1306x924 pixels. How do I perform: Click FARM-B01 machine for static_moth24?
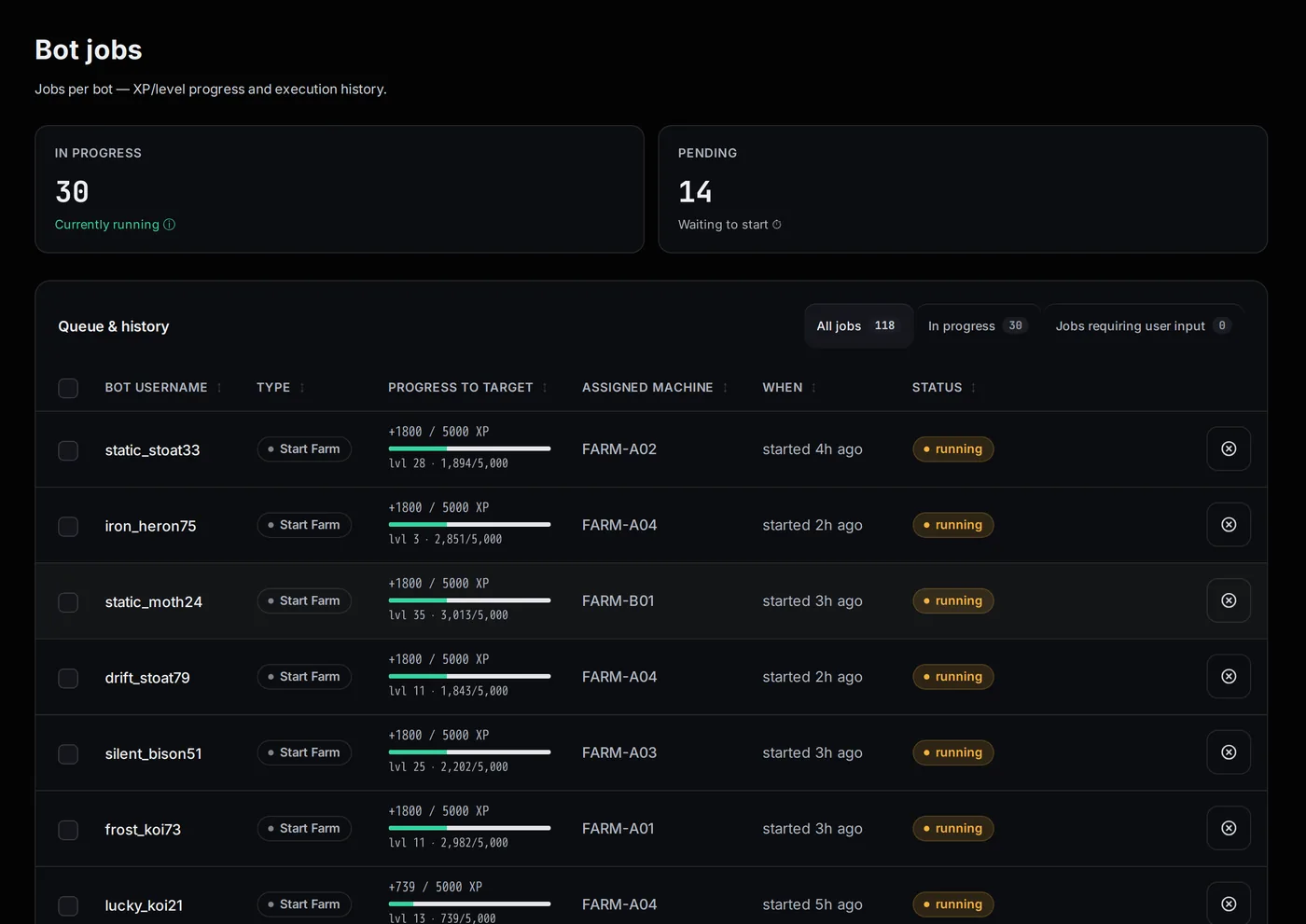coord(618,600)
